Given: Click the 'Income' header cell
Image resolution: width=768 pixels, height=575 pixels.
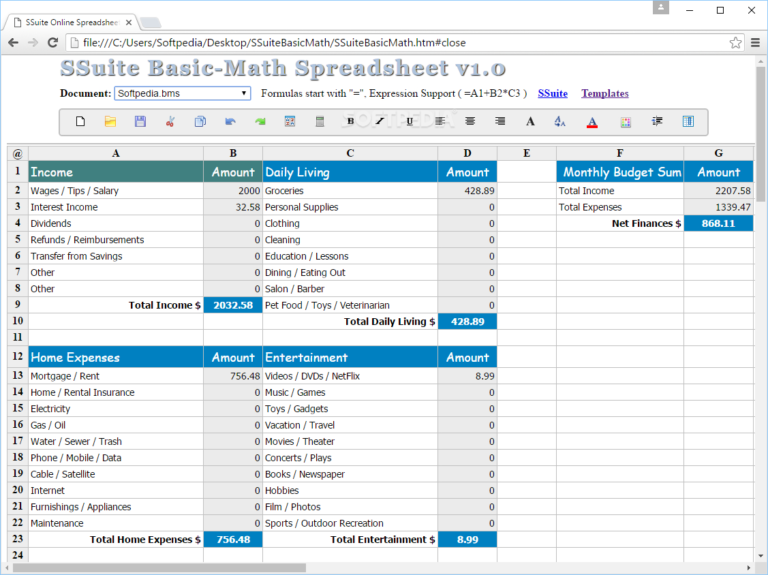Looking at the screenshot, I should pyautogui.click(x=116, y=172).
